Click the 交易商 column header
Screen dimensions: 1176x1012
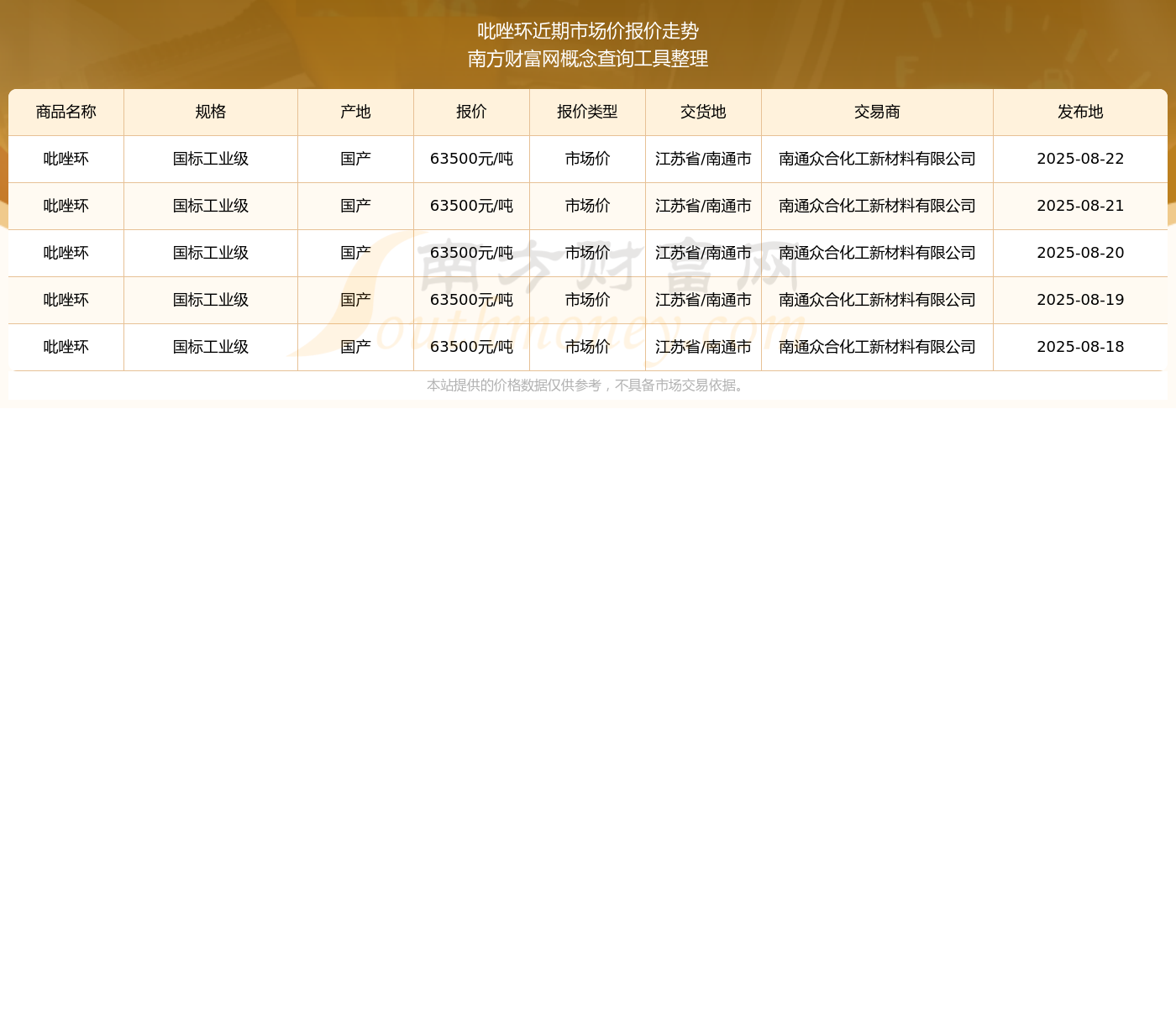coord(877,112)
